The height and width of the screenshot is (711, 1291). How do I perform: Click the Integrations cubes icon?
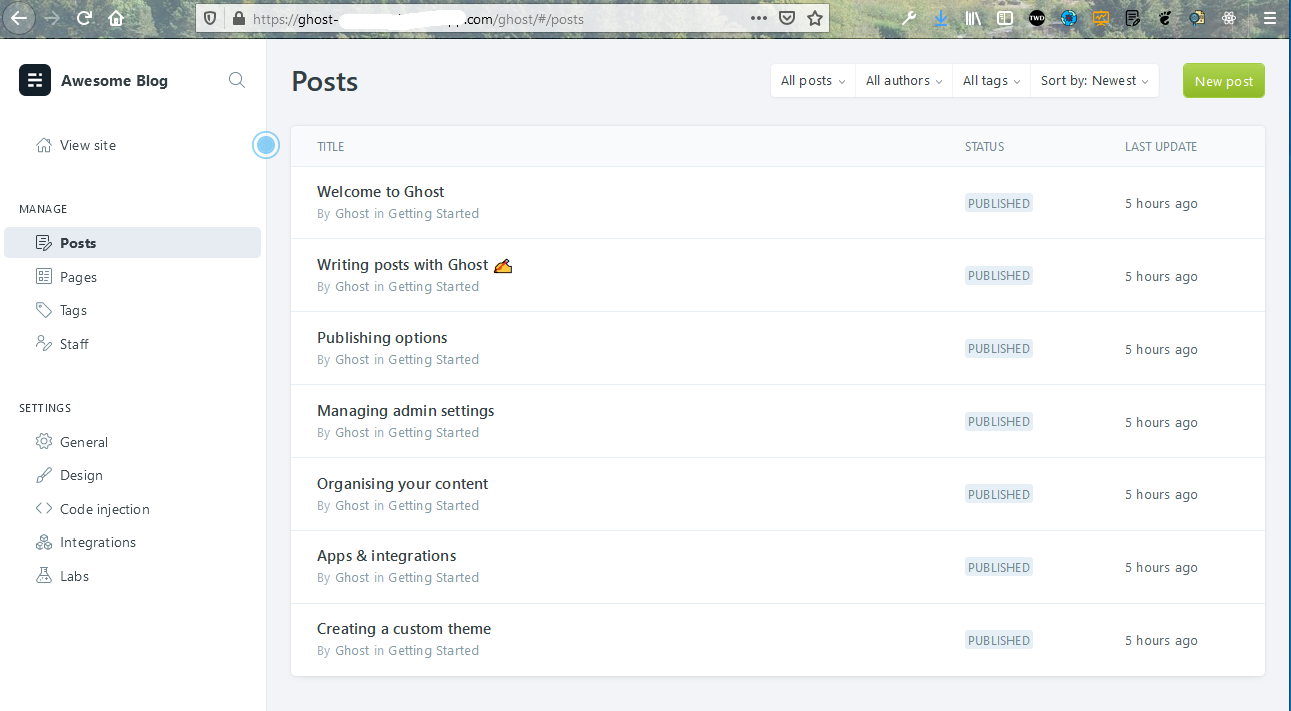(x=44, y=542)
